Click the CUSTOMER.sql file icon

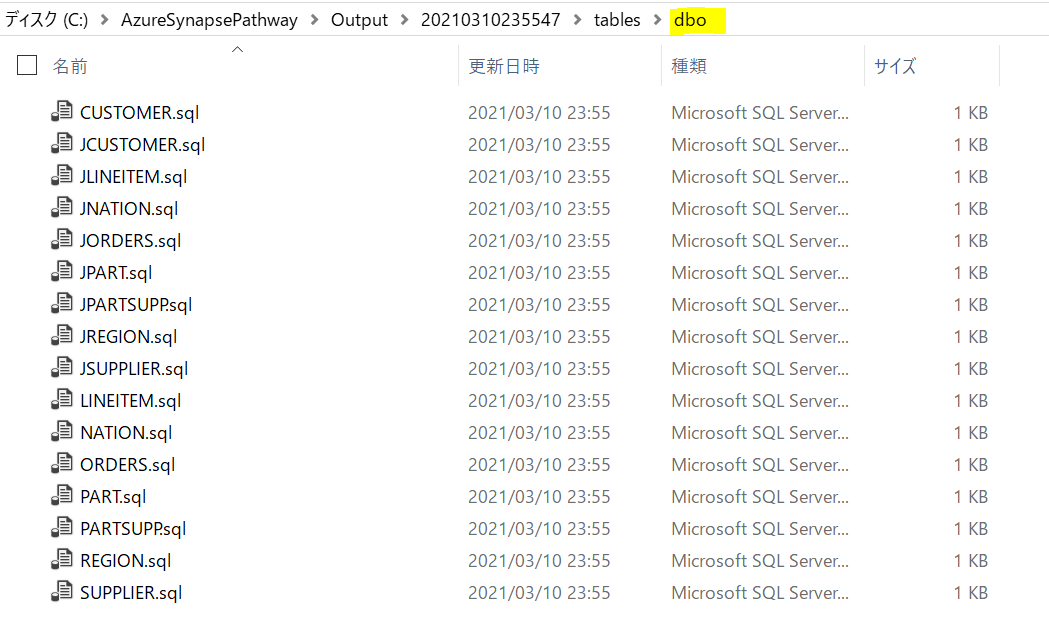(x=62, y=112)
